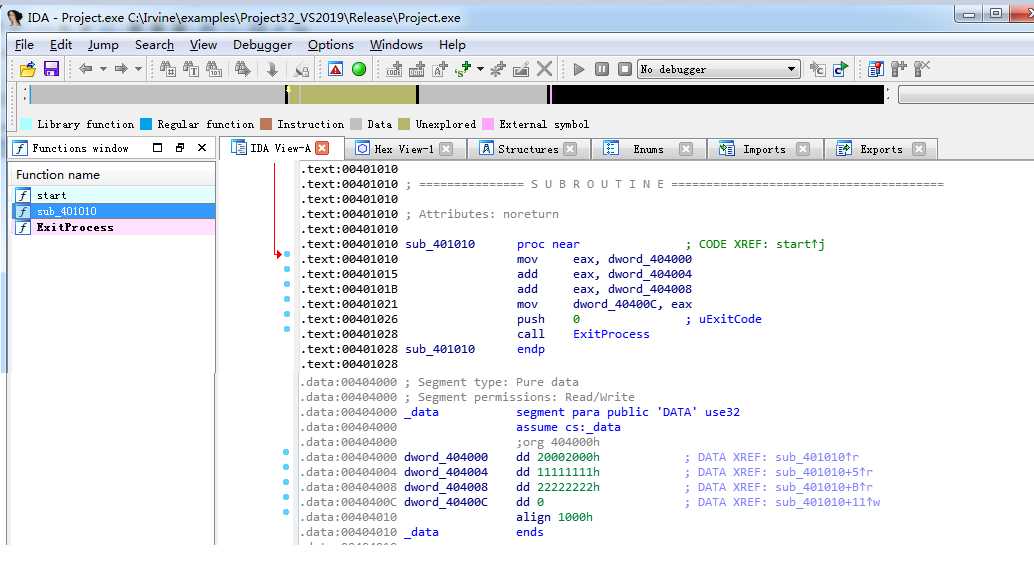This screenshot has width=1034, height=569.
Task: Close the Exports tab
Action: tap(919, 148)
